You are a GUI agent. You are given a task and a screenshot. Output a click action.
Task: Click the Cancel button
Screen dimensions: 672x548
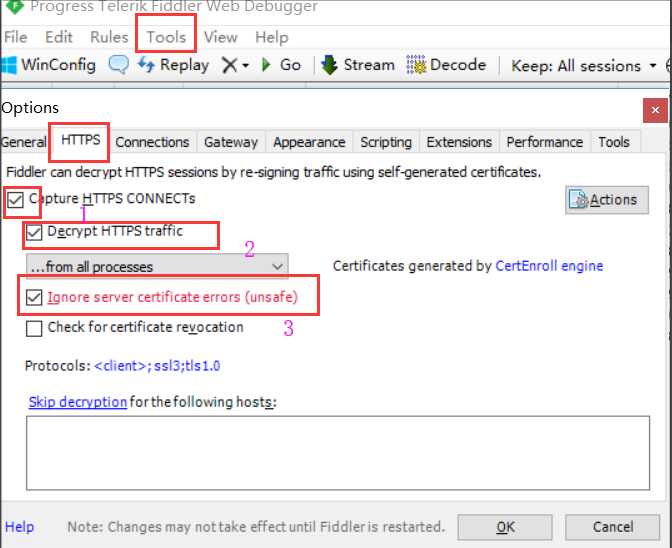(x=612, y=527)
